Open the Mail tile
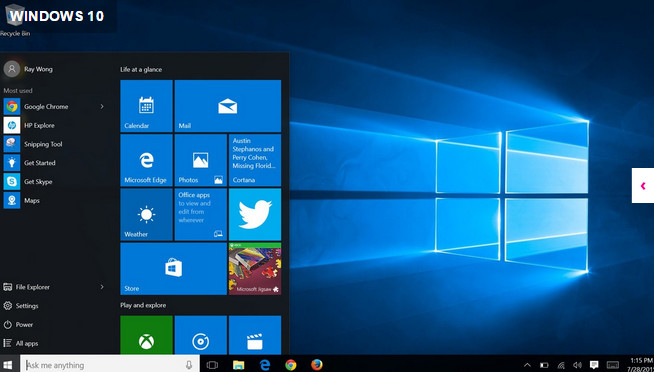The width and height of the screenshot is (654, 372). pyautogui.click(x=228, y=106)
